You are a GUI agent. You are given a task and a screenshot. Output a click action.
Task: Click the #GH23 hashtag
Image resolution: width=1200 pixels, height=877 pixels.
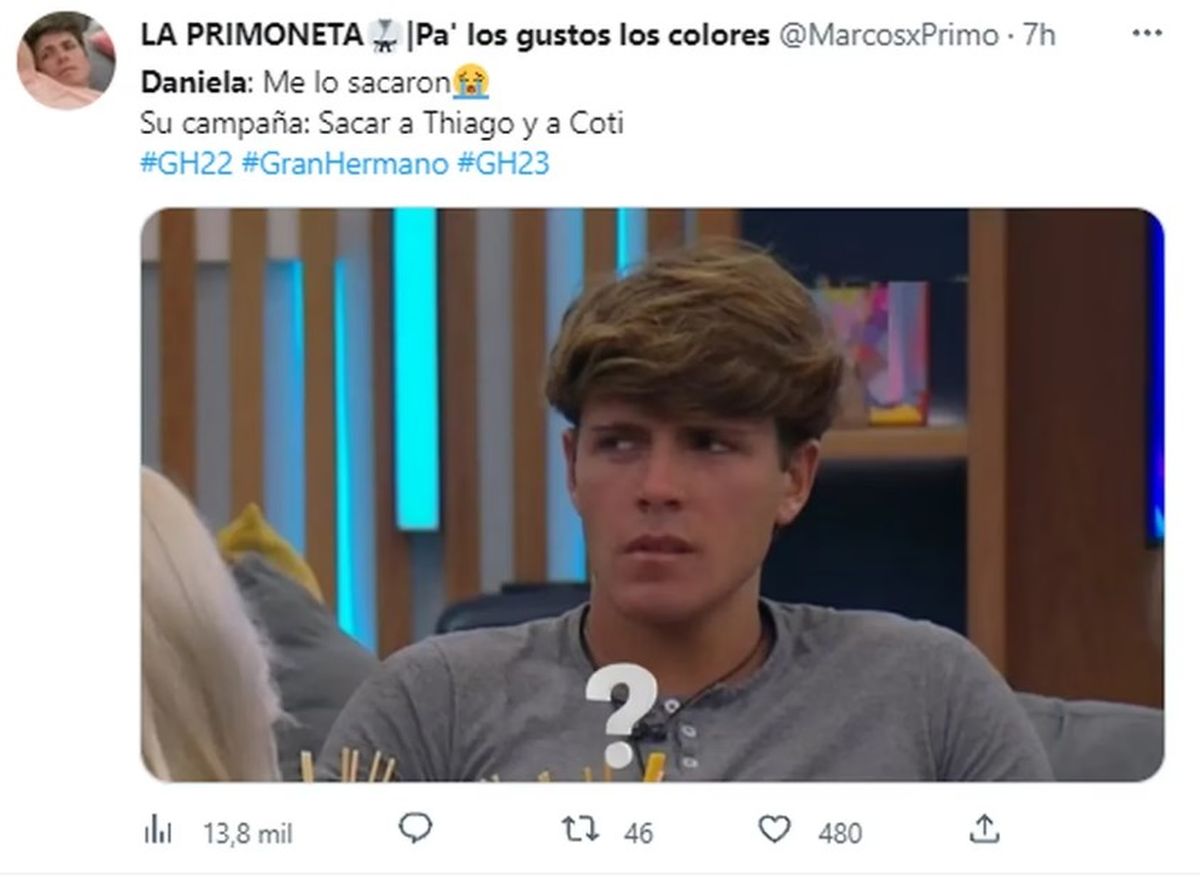coord(503,163)
